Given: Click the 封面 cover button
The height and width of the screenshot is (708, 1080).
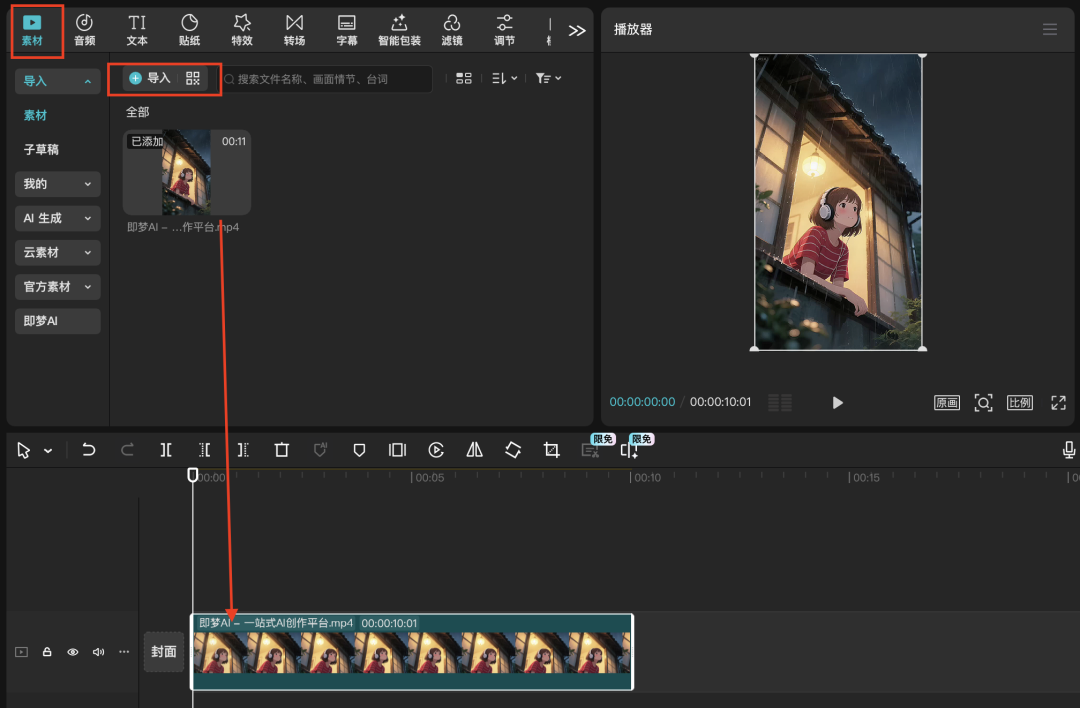Looking at the screenshot, I should (x=164, y=652).
